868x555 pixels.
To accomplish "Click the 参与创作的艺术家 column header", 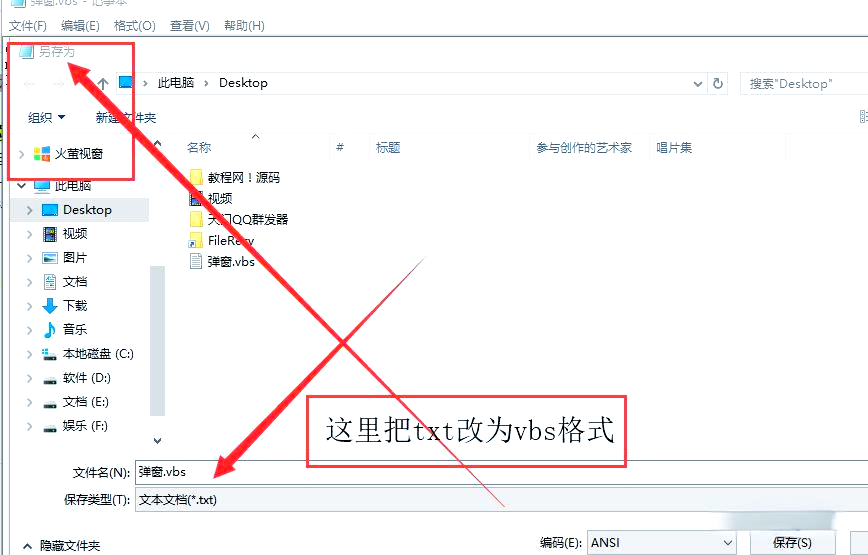I will pyautogui.click(x=583, y=147).
